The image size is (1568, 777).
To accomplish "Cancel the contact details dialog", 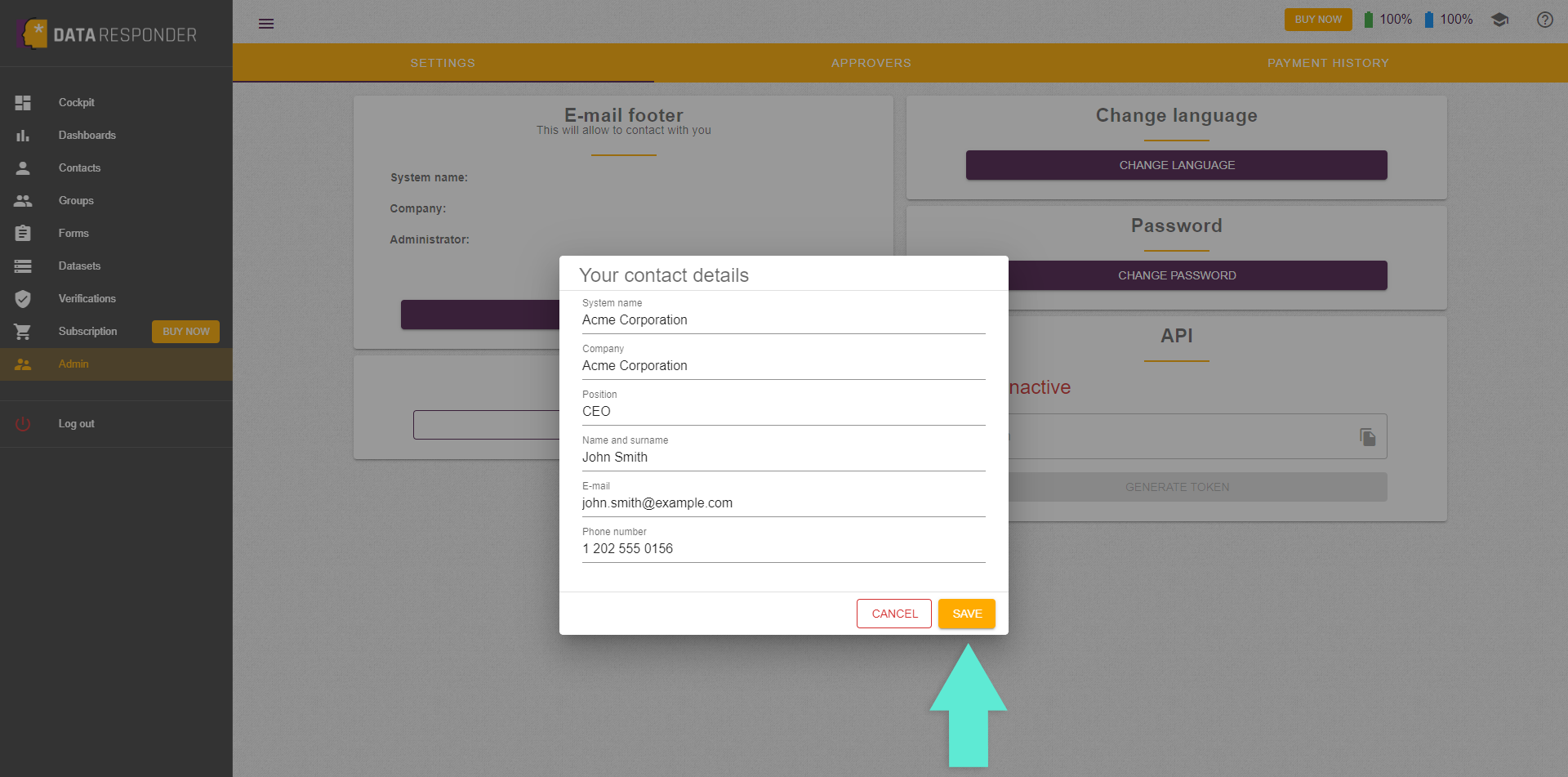I will [894, 614].
